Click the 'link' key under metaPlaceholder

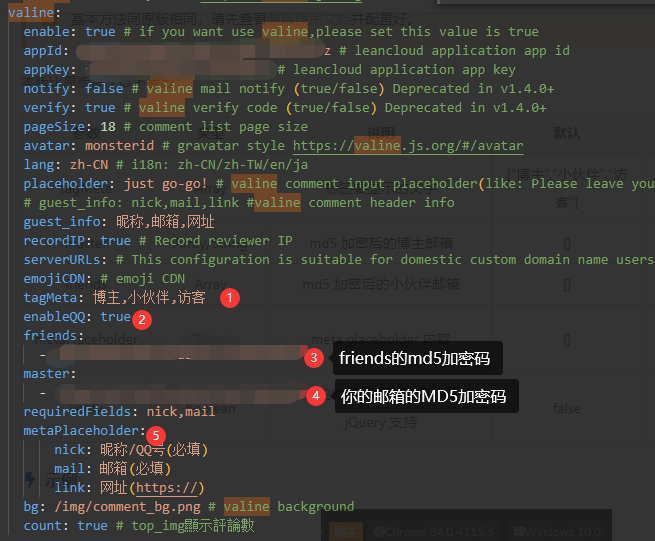[69, 488]
